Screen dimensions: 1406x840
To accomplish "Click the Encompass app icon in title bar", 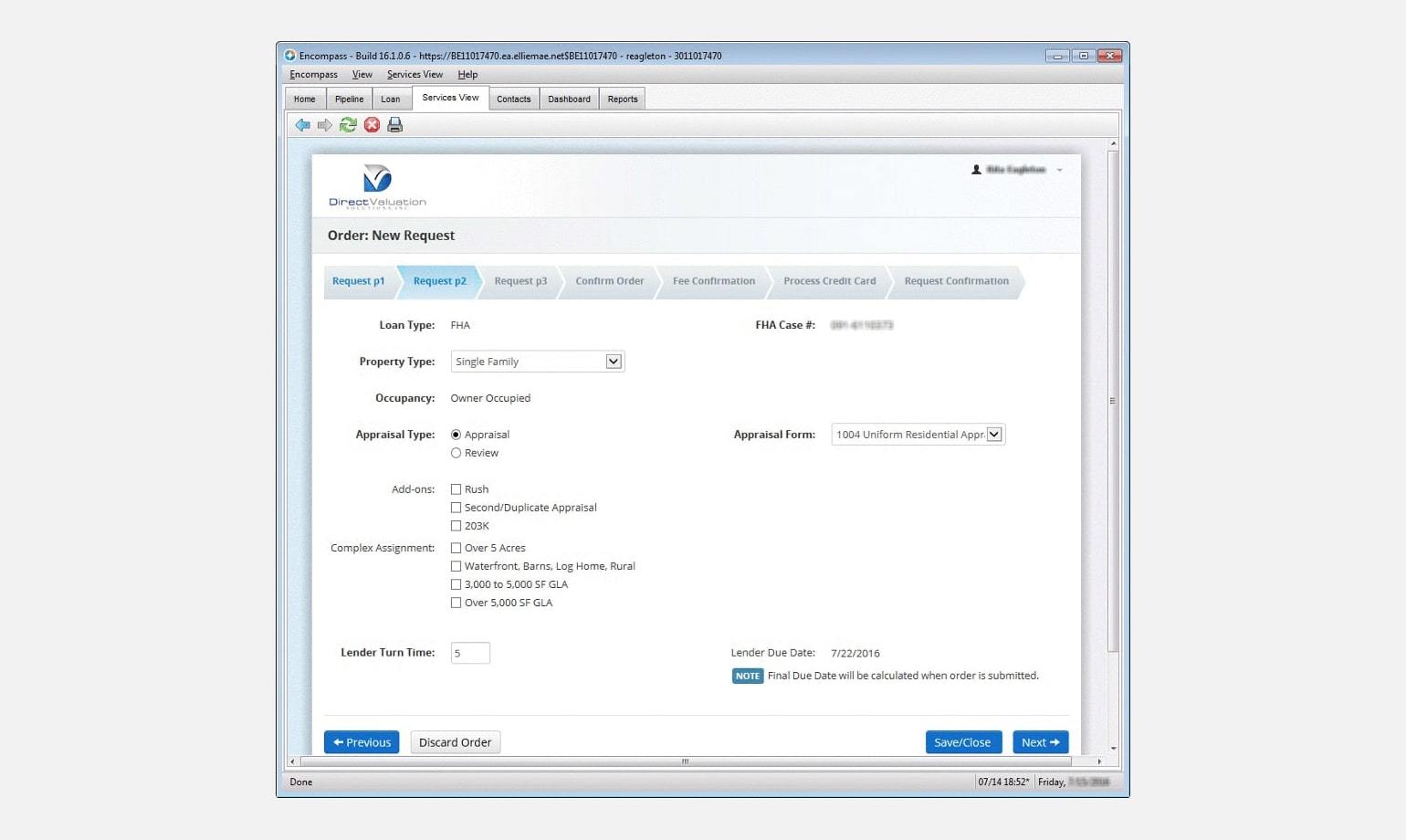I will [x=290, y=56].
